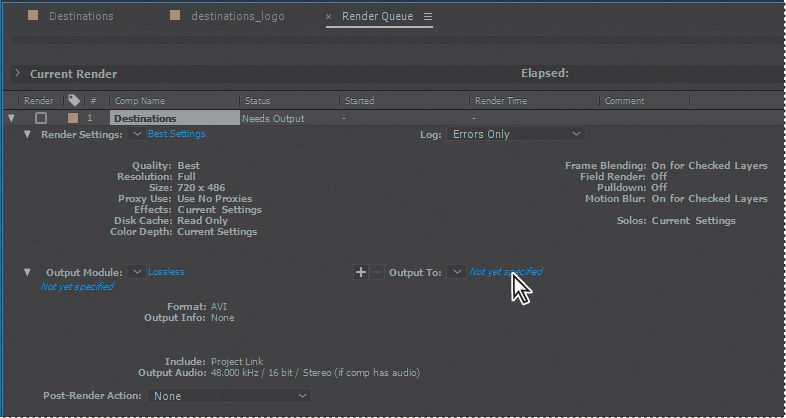This screenshot has height=418, width=786.
Task: Click the Proxy Use value Use No Proxies
Action: pyautogui.click(x=215, y=198)
